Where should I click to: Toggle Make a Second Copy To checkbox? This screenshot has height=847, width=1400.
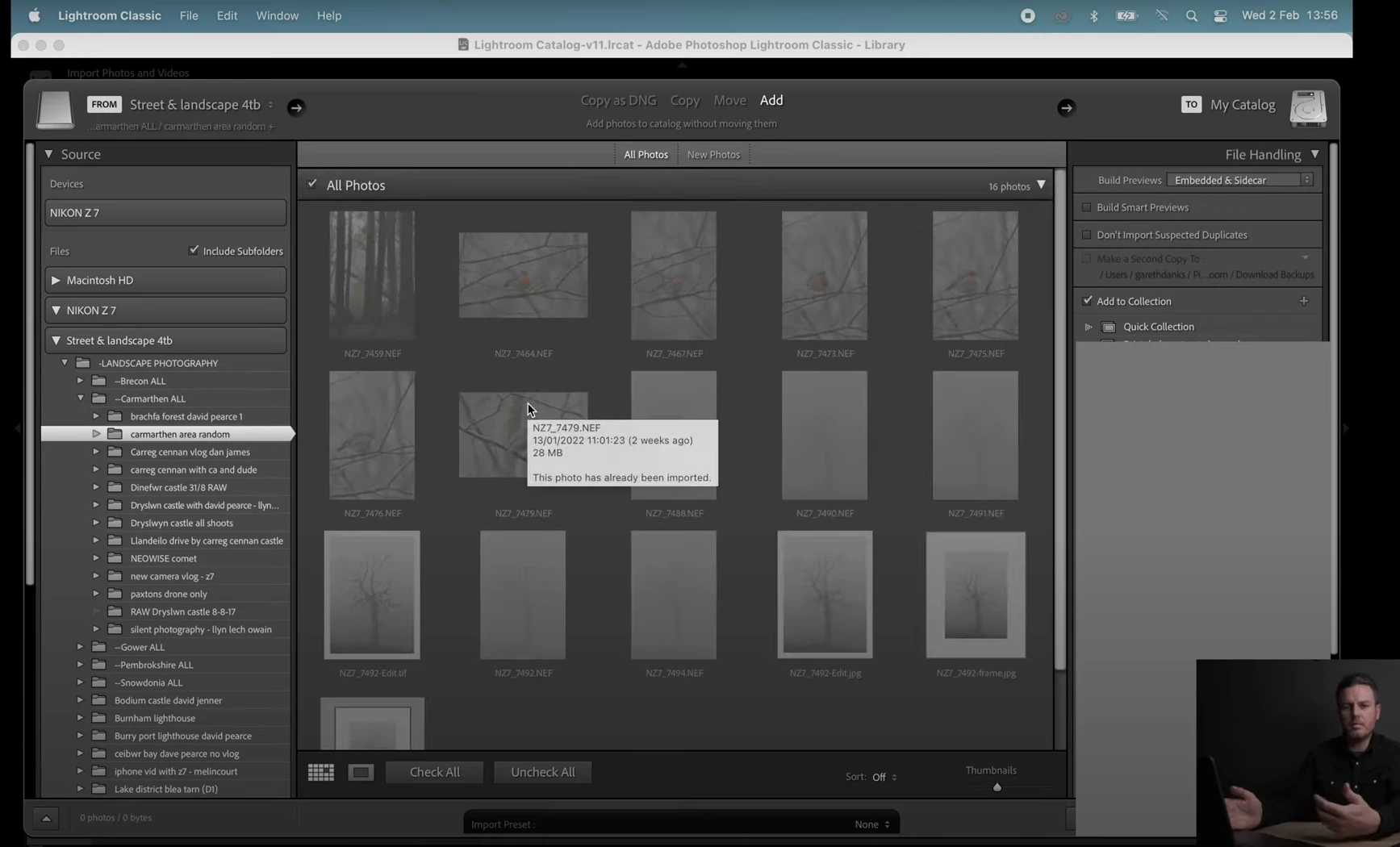point(1087,259)
